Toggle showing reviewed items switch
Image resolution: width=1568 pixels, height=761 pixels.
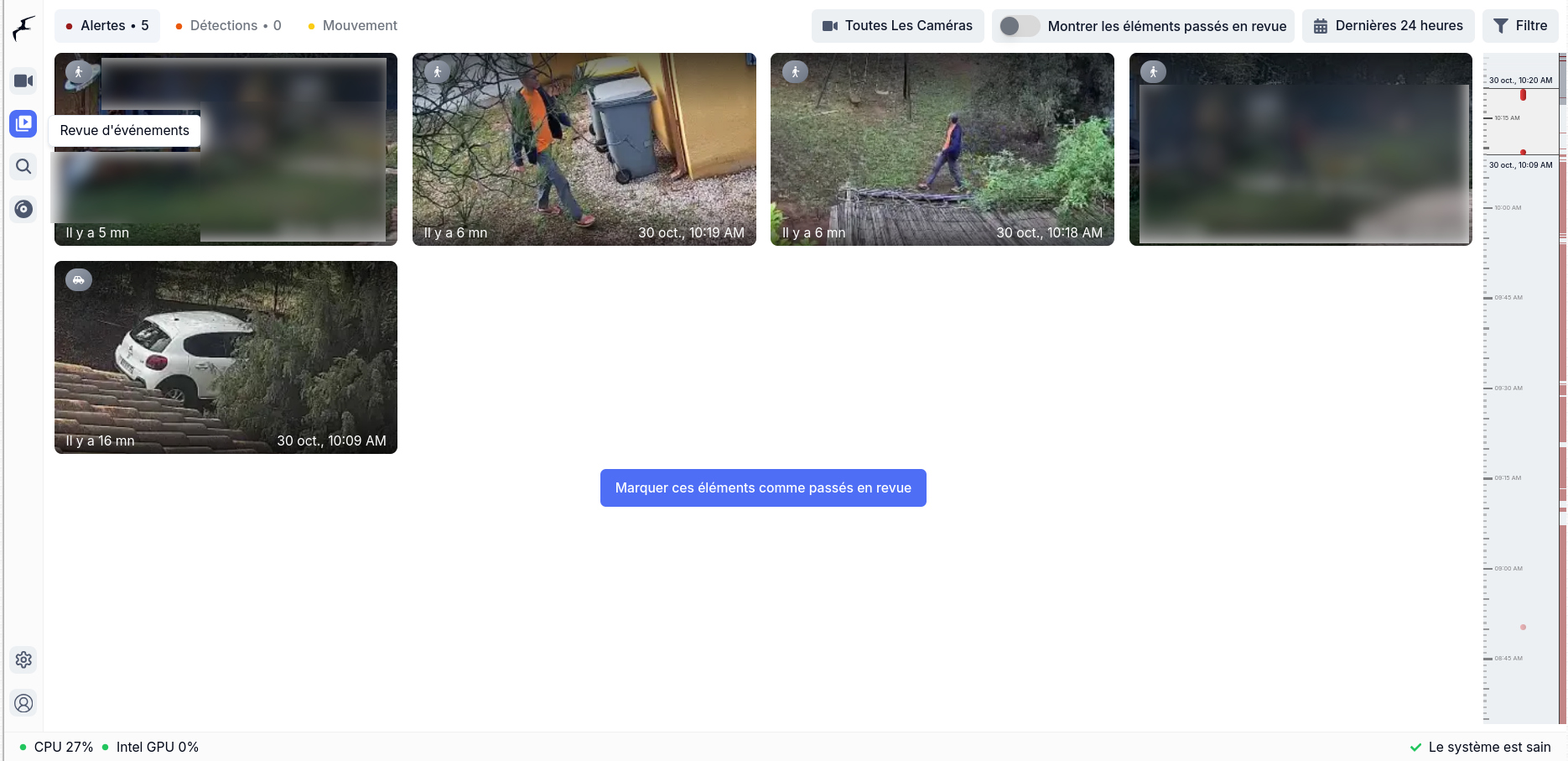coord(1019,26)
